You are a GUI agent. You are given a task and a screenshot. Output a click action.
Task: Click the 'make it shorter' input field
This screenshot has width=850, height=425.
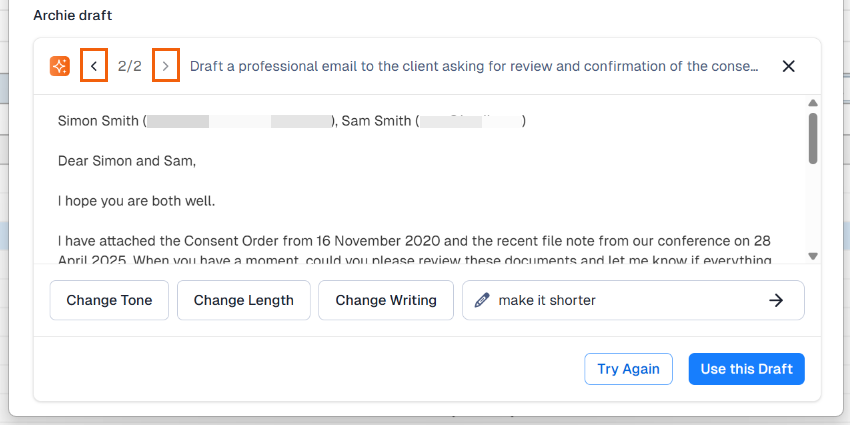tap(620, 300)
